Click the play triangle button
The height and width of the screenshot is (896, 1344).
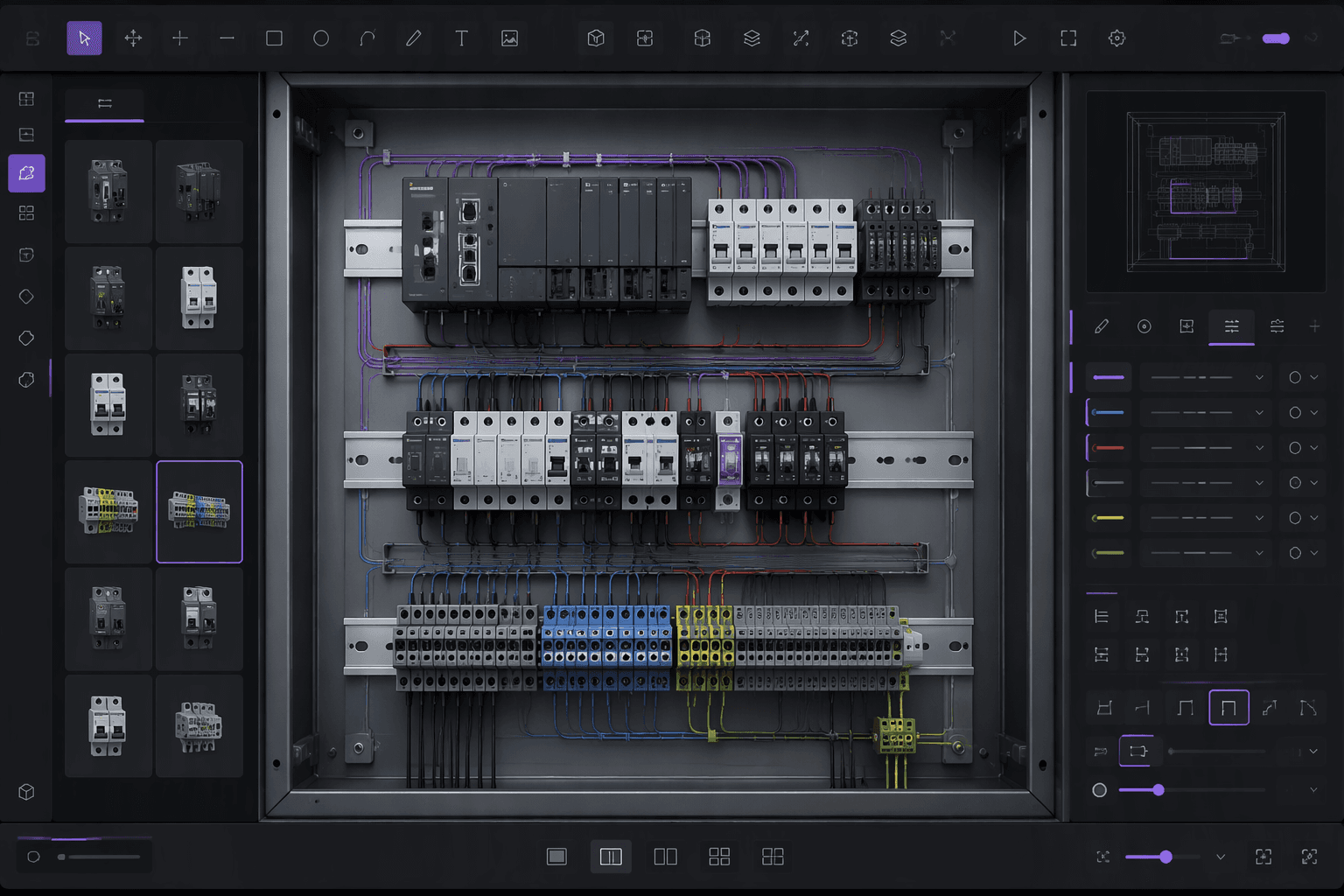click(x=1019, y=38)
